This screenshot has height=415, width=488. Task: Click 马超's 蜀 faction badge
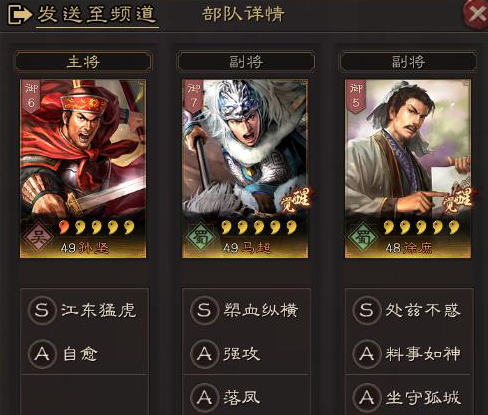point(200,238)
